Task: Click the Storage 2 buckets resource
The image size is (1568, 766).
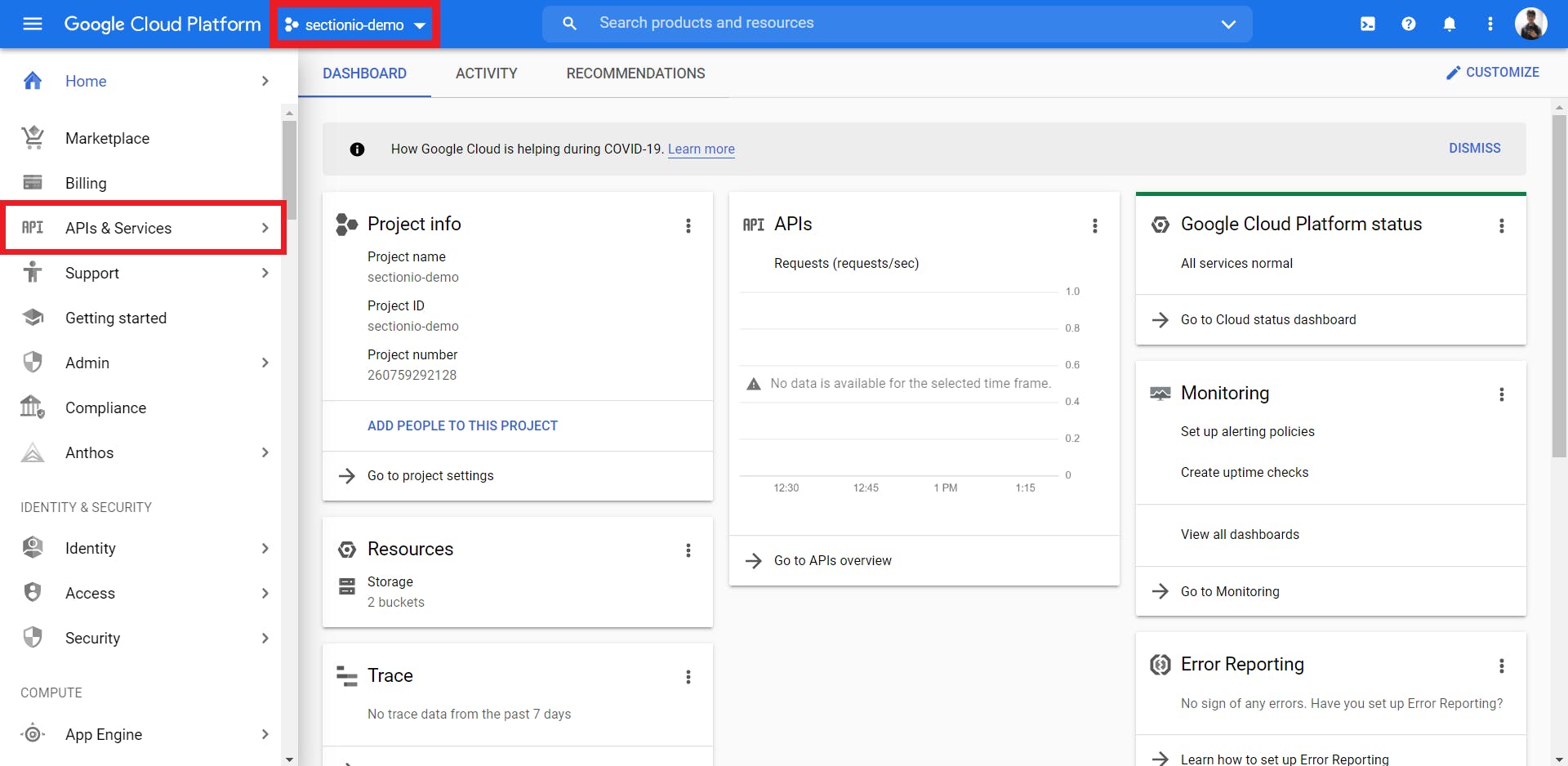Action: point(396,592)
